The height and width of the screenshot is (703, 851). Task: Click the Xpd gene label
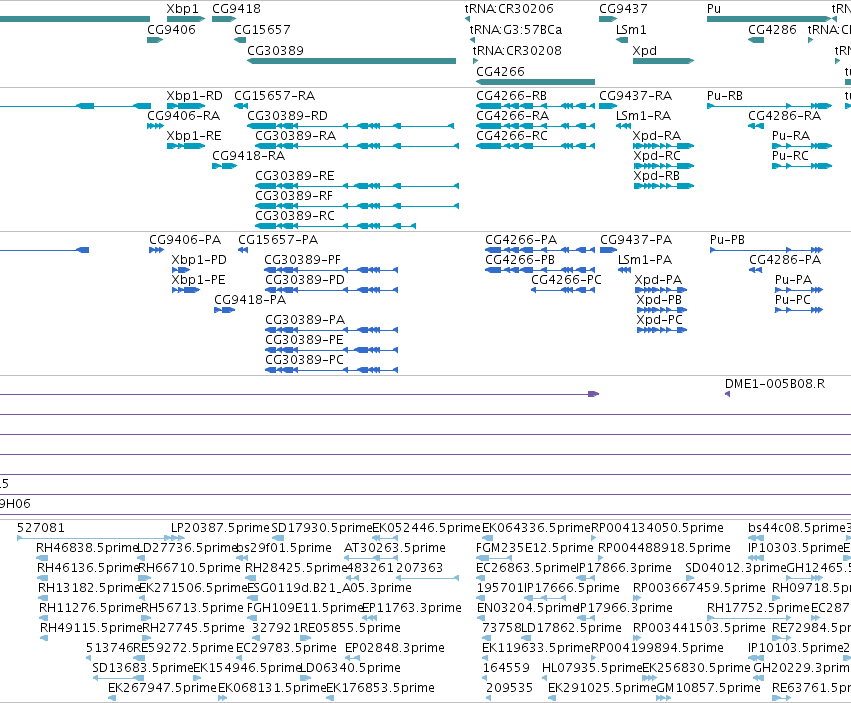[x=645, y=50]
